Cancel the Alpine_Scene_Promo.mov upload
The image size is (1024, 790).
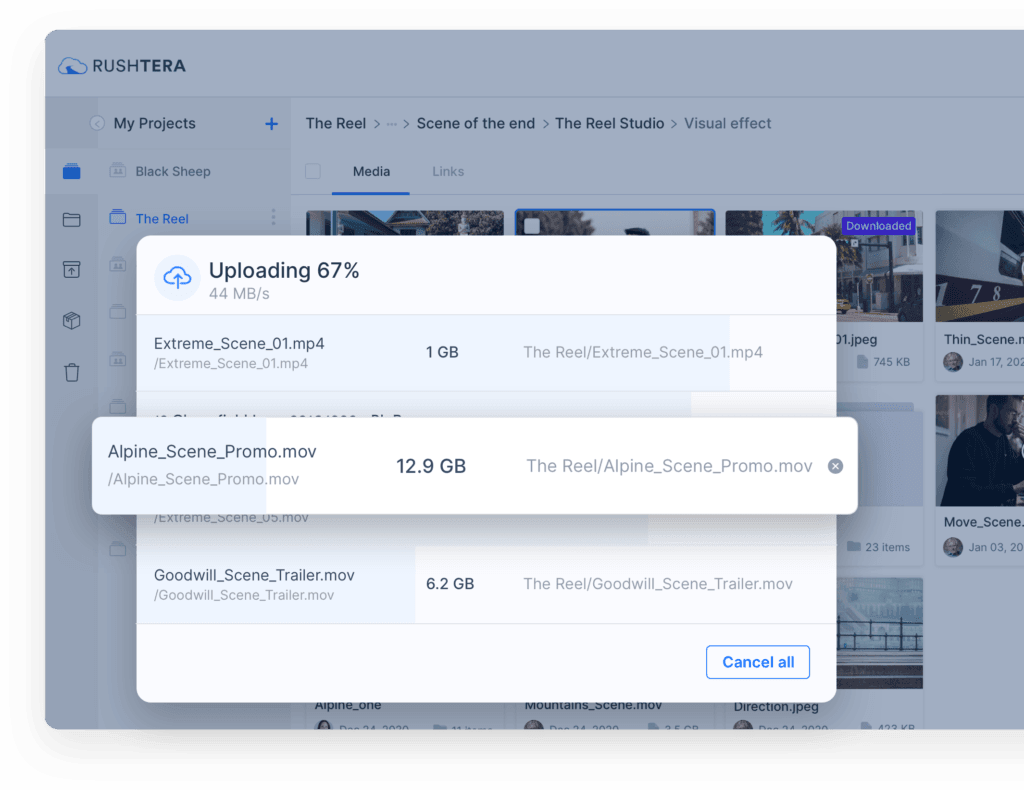coord(835,466)
